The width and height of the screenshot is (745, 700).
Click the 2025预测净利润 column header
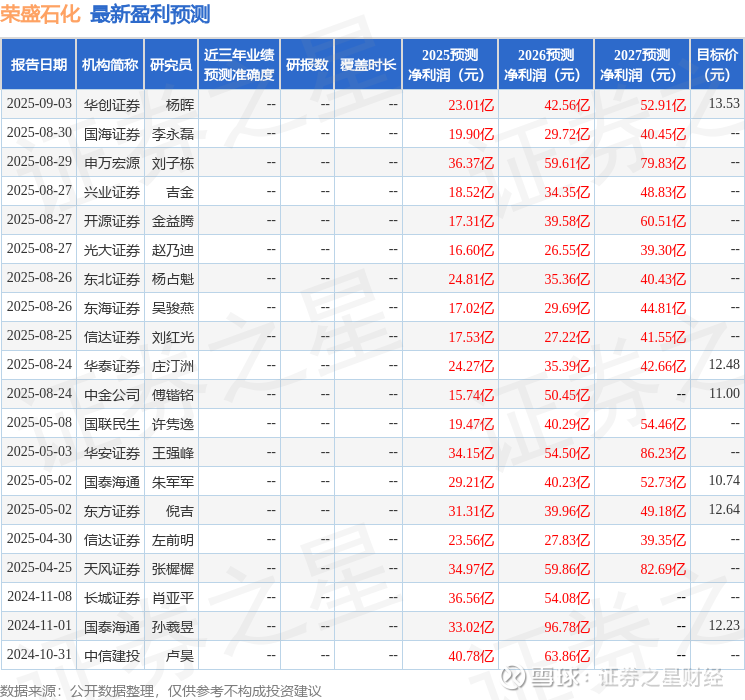[x=449, y=65]
